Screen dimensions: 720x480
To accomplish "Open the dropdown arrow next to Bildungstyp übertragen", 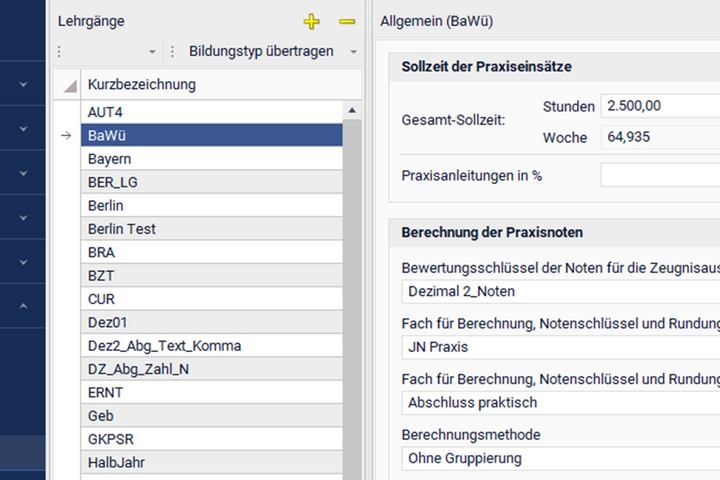I will pyautogui.click(x=354, y=52).
